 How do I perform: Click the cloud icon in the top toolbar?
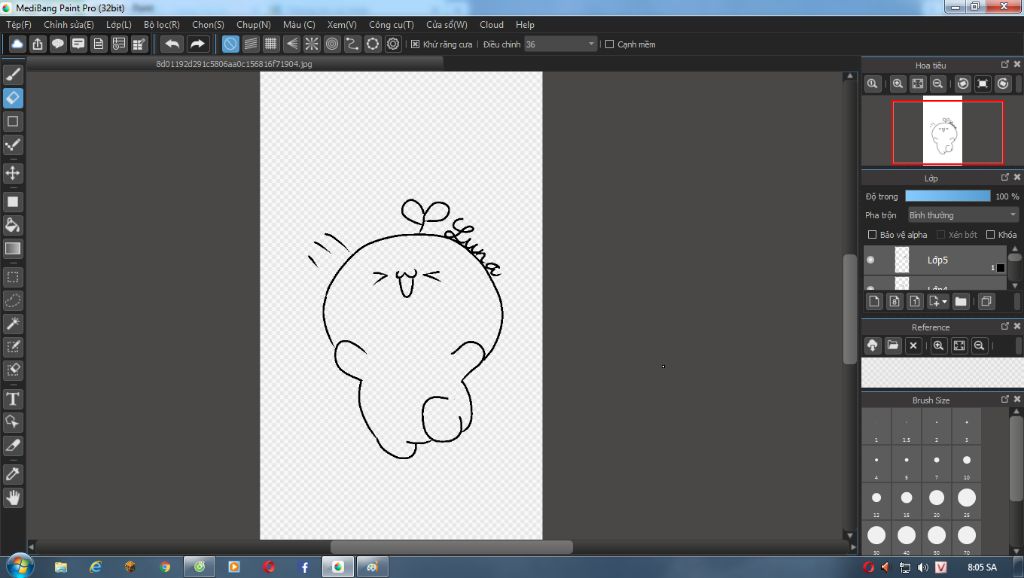(x=17, y=44)
